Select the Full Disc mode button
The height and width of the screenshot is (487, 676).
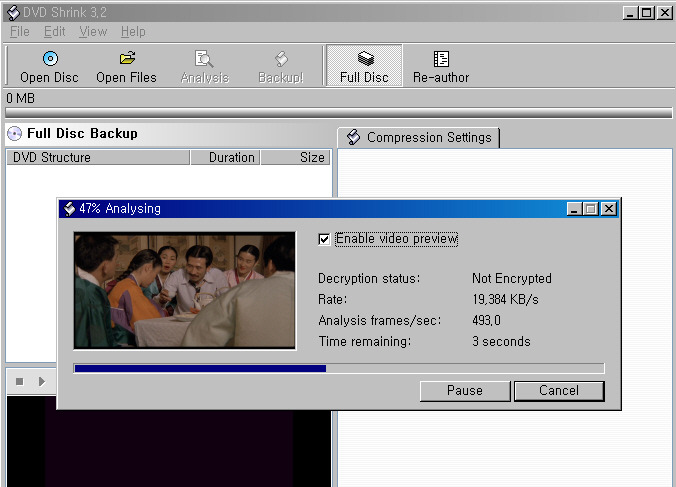pyautogui.click(x=364, y=66)
